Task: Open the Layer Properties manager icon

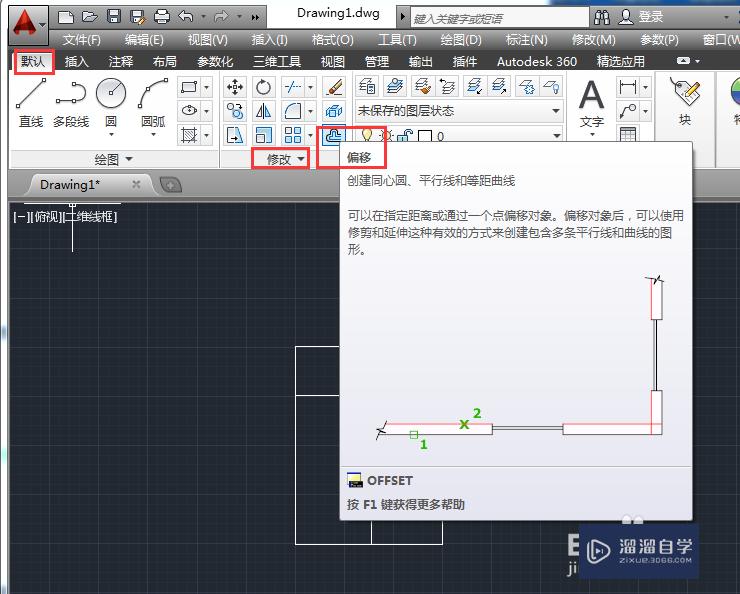Action: click(x=367, y=87)
